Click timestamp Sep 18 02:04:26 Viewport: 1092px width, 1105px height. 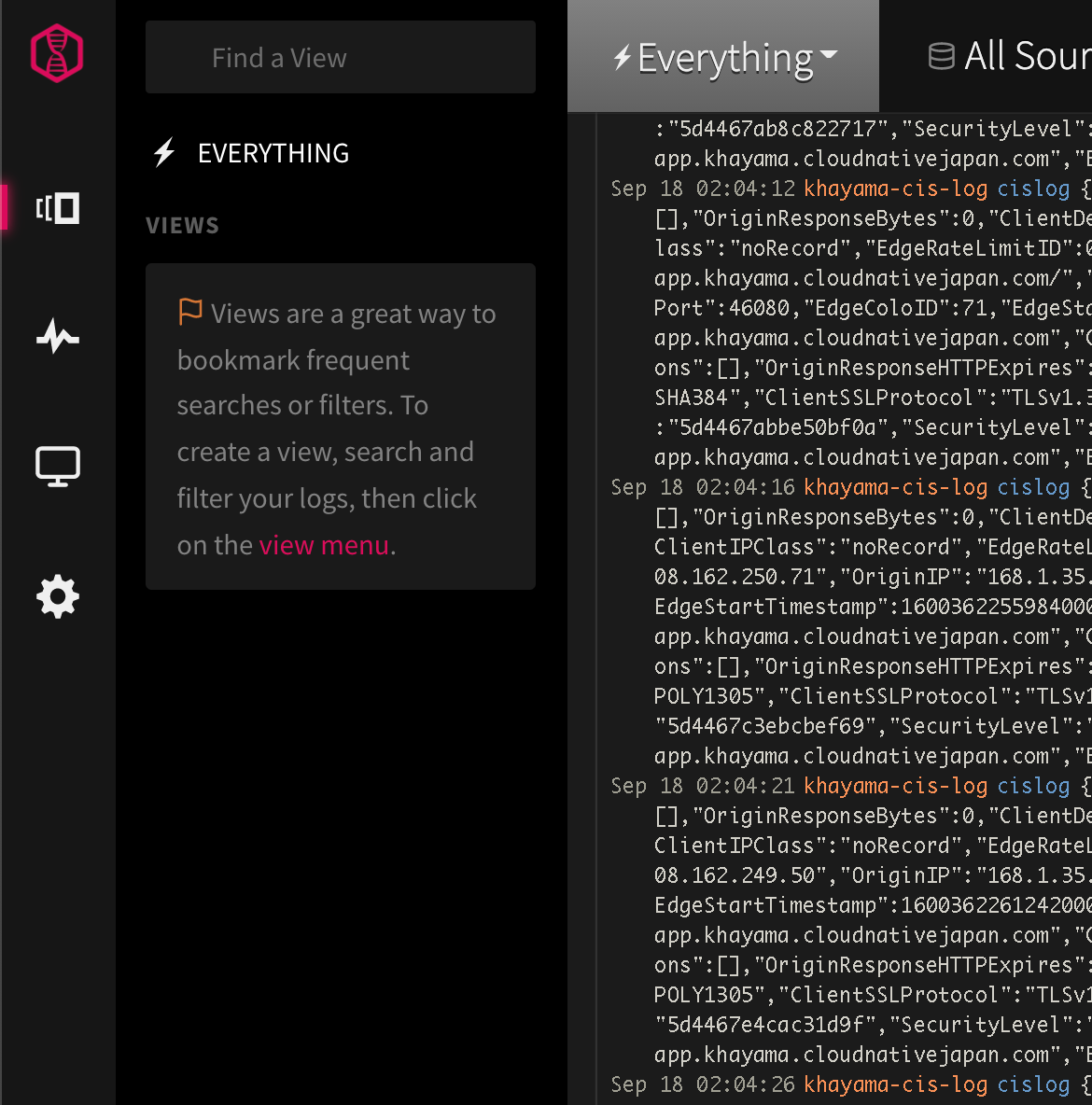pos(703,1084)
